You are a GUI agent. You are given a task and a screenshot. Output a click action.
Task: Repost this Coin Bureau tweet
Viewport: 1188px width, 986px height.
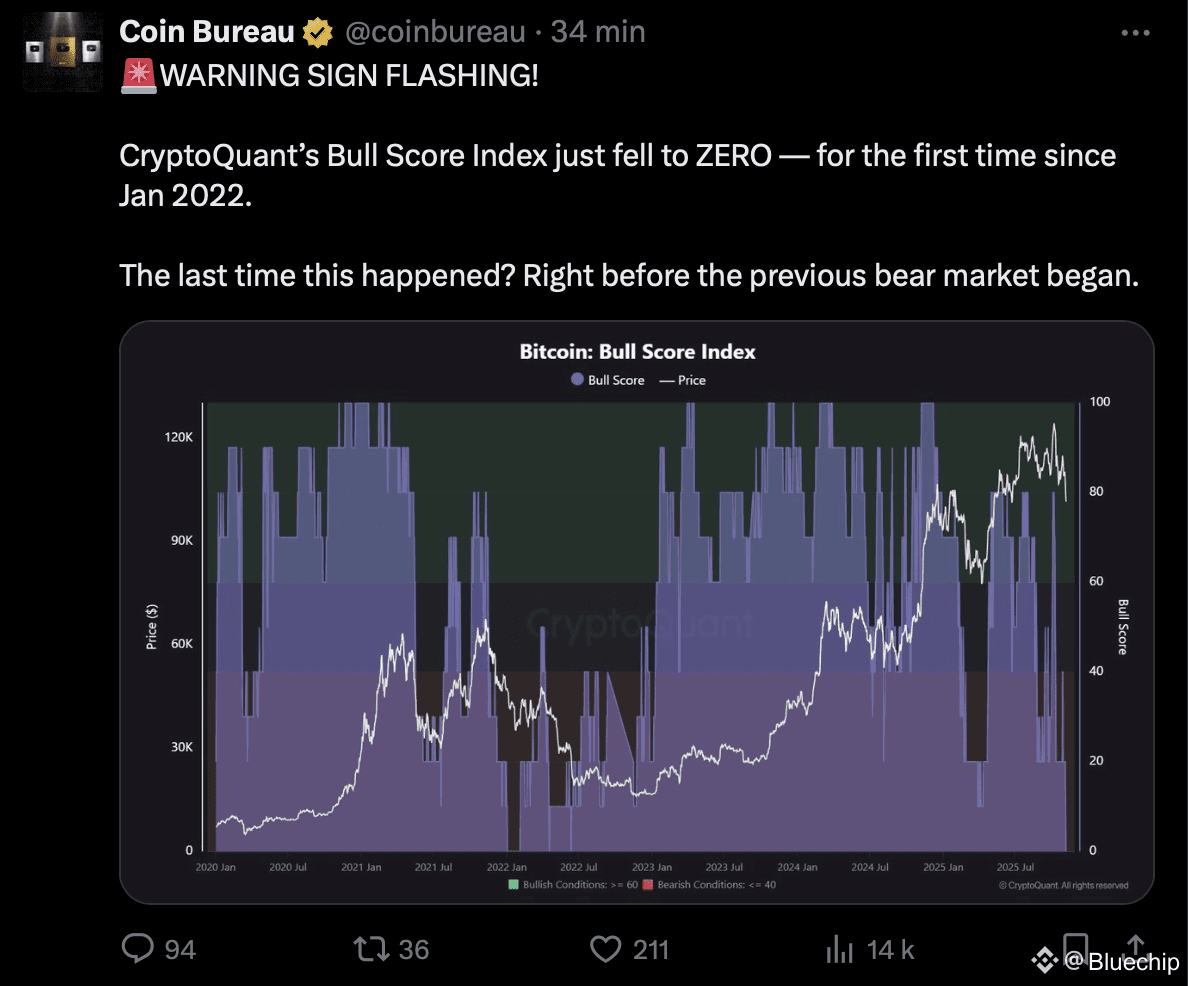(370, 948)
